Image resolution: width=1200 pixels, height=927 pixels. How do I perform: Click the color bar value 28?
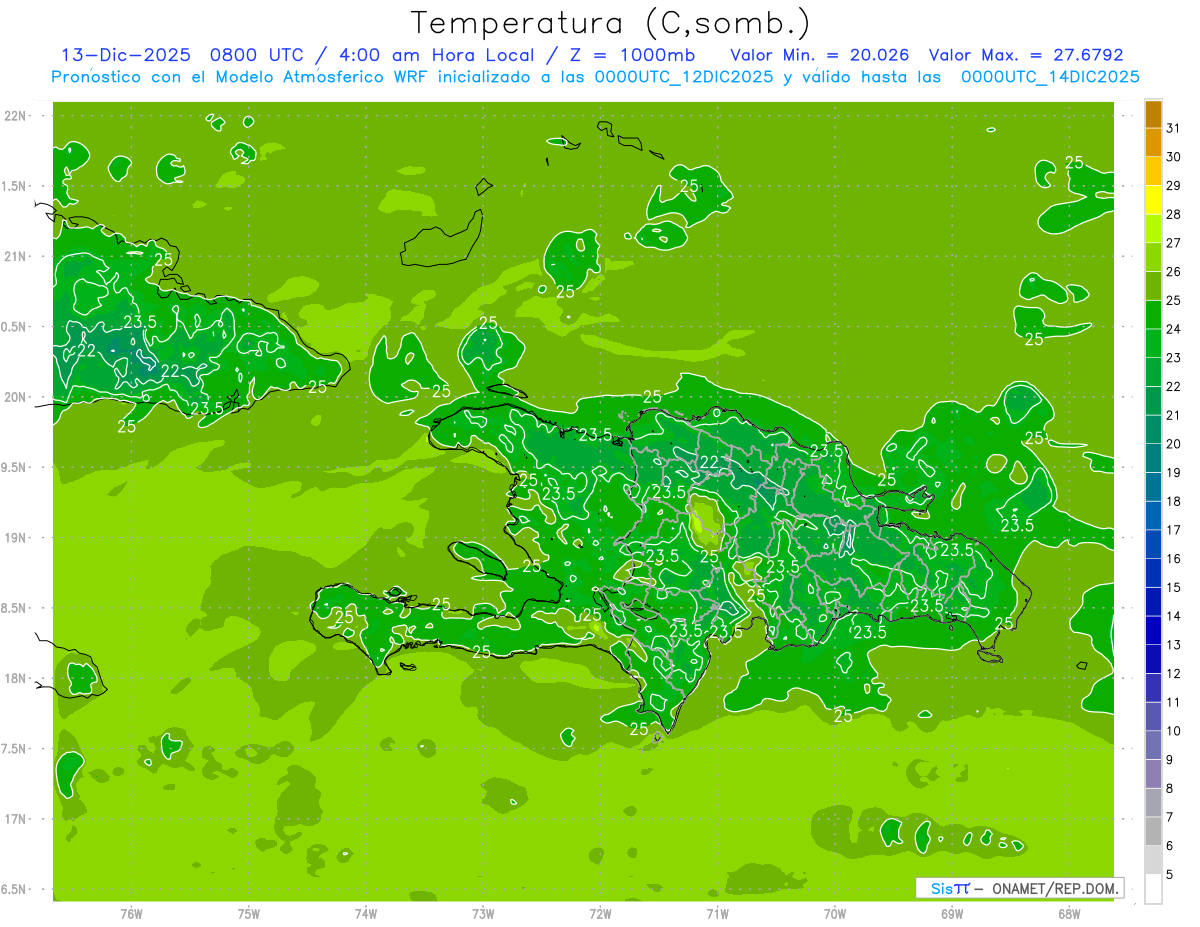tap(1173, 214)
